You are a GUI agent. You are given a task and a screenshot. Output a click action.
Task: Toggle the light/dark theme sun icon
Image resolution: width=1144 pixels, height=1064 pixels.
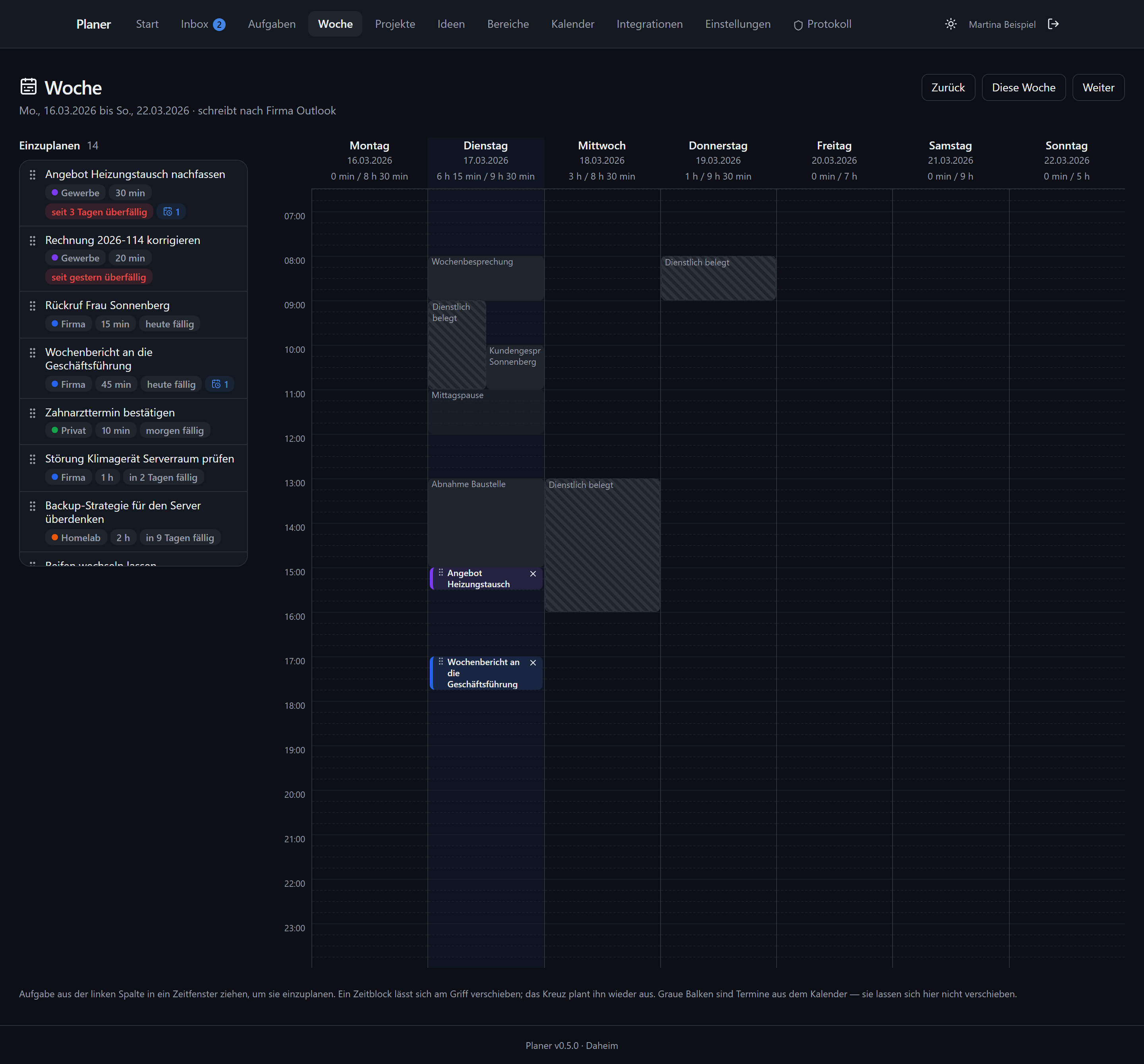[951, 24]
